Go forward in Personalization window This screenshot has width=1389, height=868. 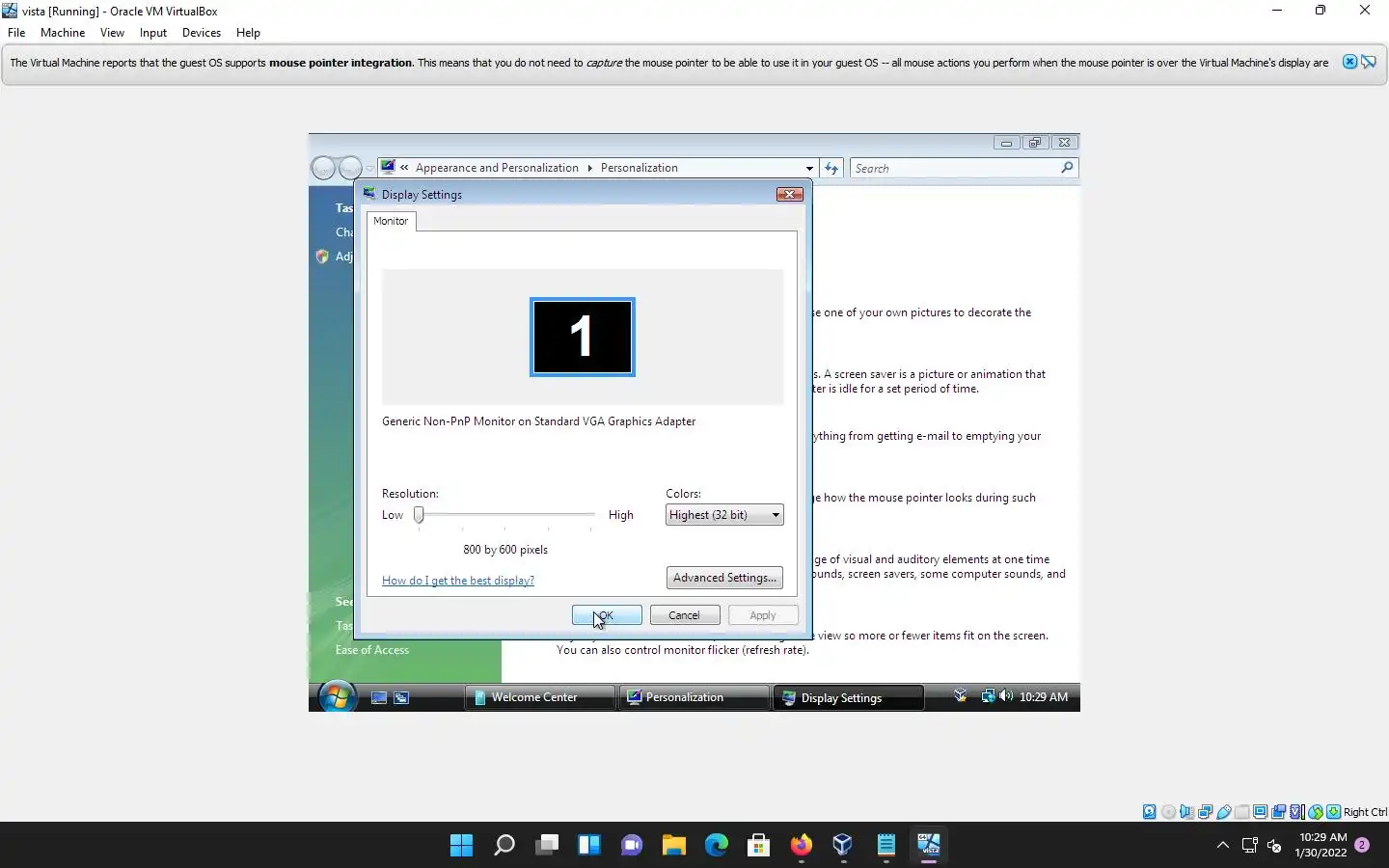(350, 168)
